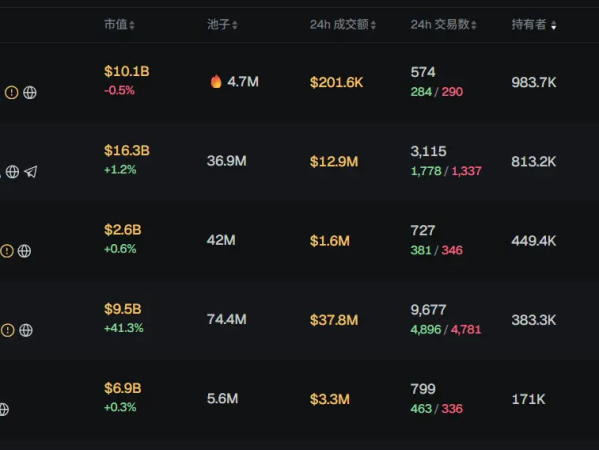Image resolution: width=599 pixels, height=450 pixels.
Task: Click buy count 284
Action: [x=421, y=92]
